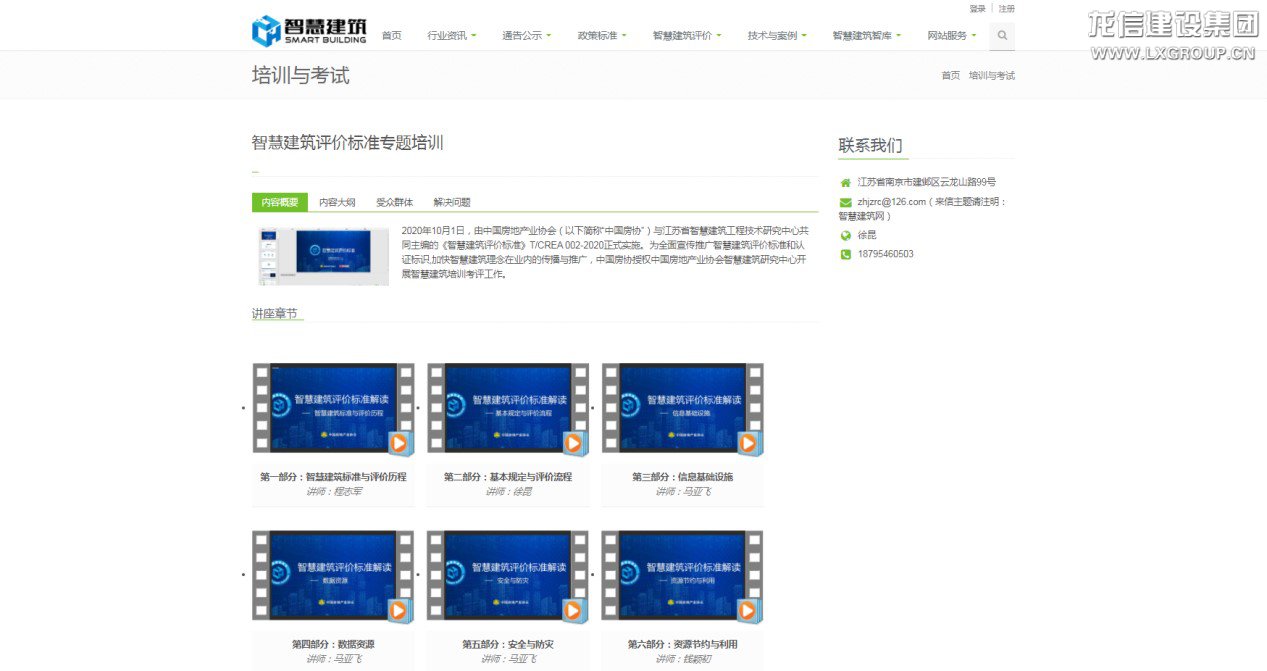Click the search magnifier icon in the navbar
Viewport: 1267px width, 671px height.
tap(1001, 35)
